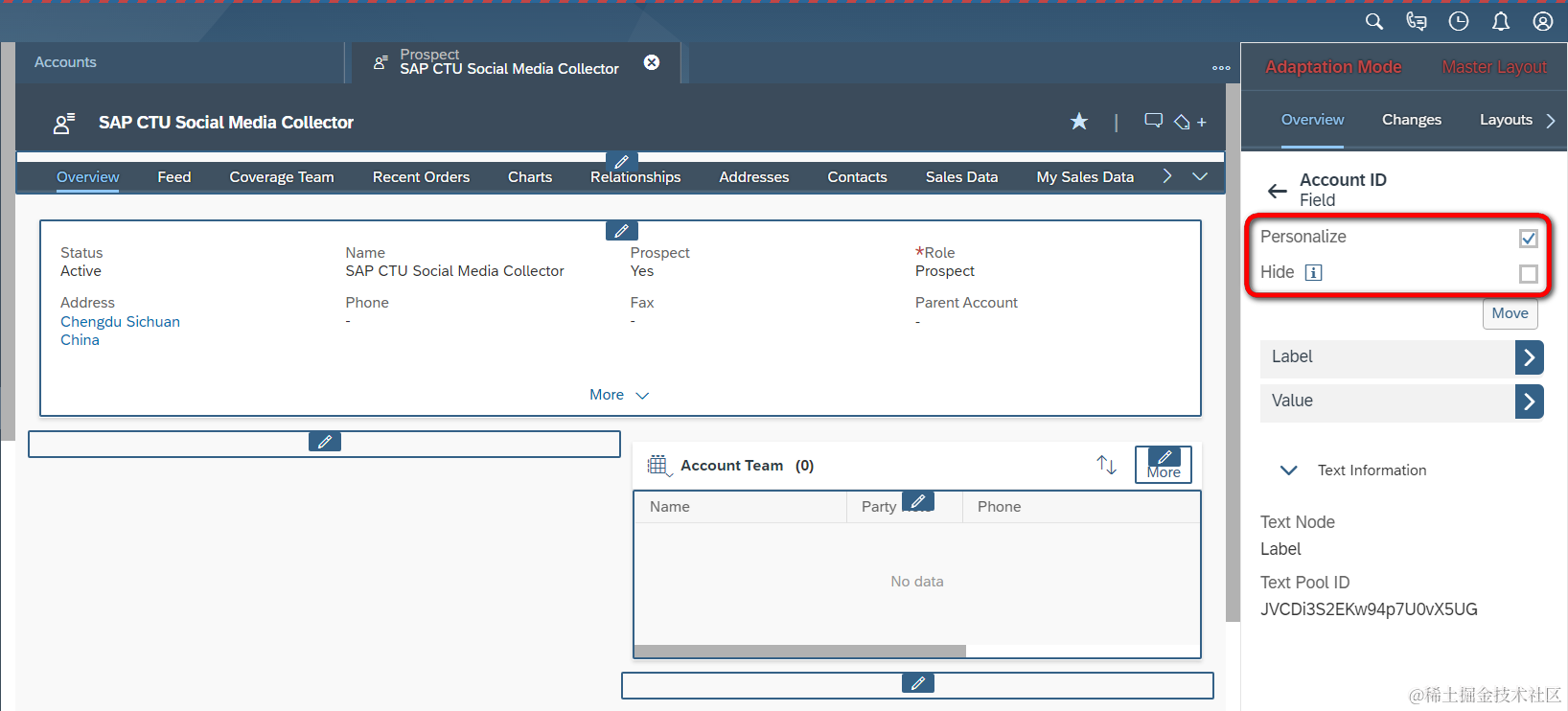Show more tabs with right chevron arrow
Screen dimensions: 1568x711
point(1167,176)
